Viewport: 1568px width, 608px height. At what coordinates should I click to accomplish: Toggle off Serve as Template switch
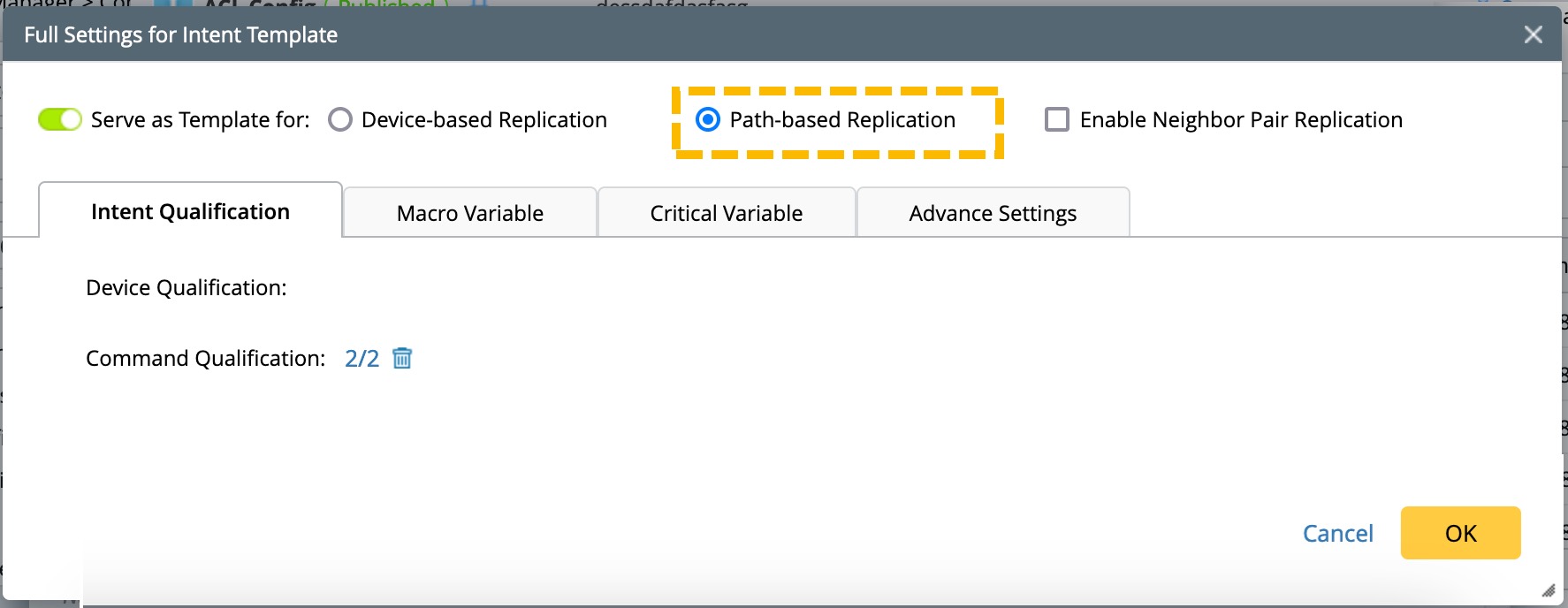[60, 119]
